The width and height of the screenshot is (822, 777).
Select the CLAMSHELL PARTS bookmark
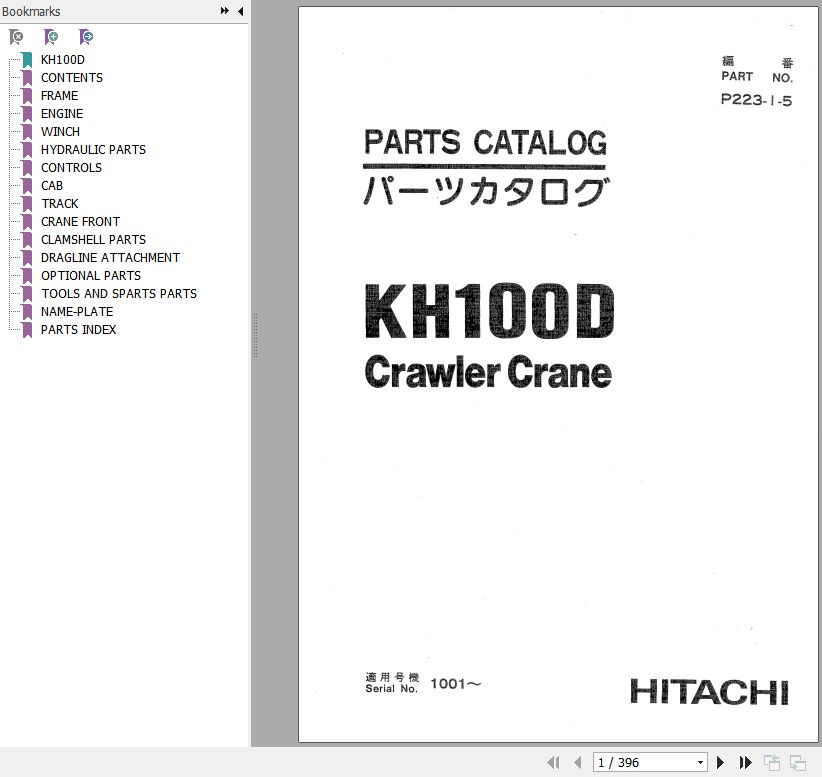(93, 240)
